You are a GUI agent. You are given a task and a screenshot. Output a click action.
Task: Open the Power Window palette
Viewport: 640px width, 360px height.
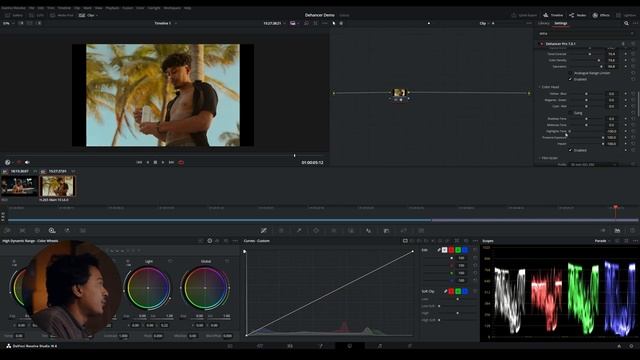click(x=316, y=231)
